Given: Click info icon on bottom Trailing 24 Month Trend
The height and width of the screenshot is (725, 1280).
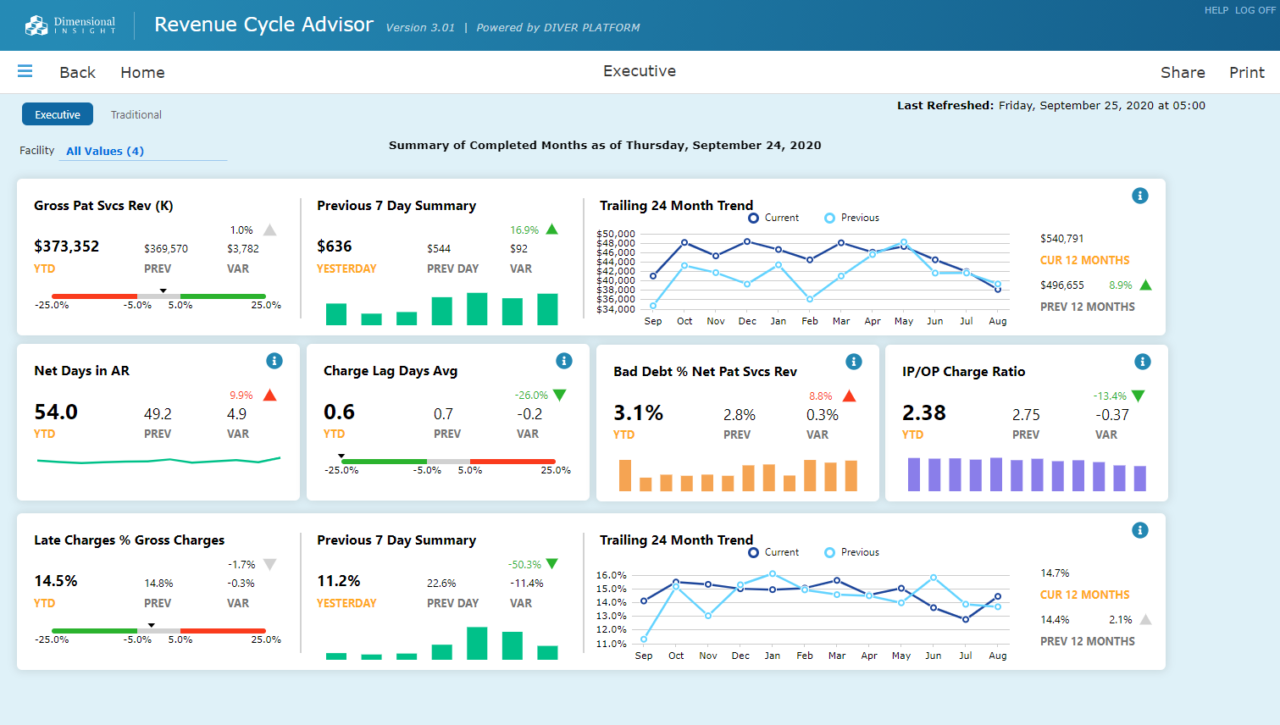Looking at the screenshot, I should coord(1140,530).
